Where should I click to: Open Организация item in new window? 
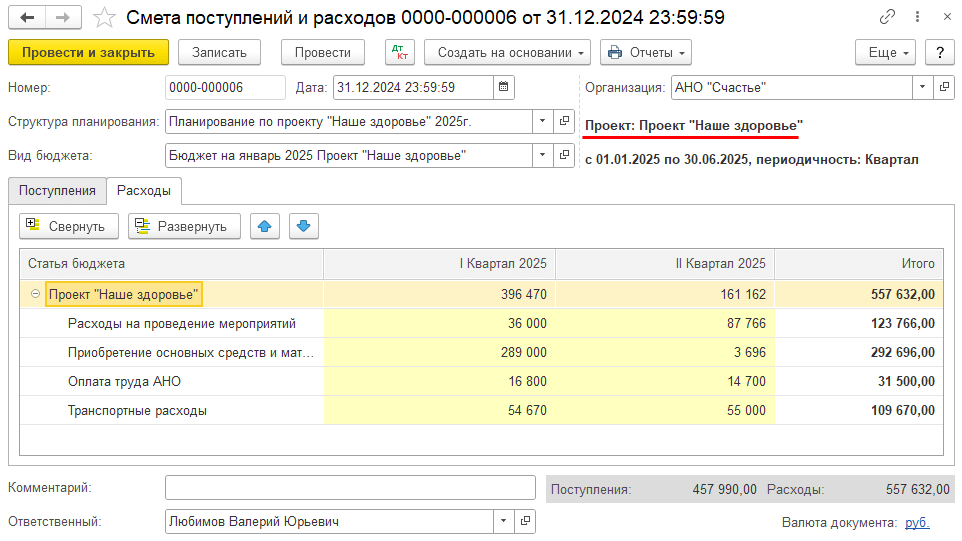click(944, 87)
